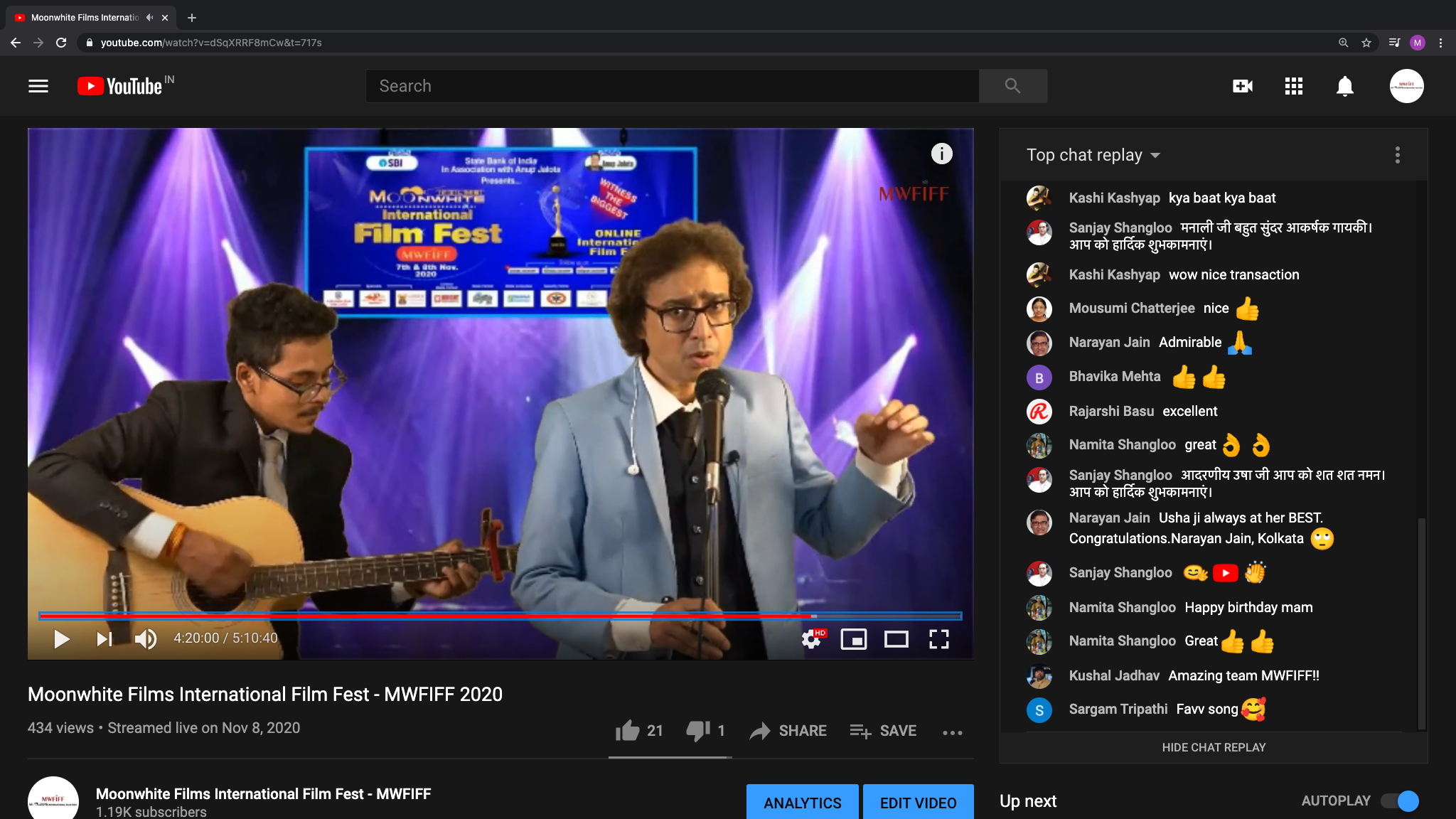
Task: Click the browser back arrow
Action: coord(16,43)
